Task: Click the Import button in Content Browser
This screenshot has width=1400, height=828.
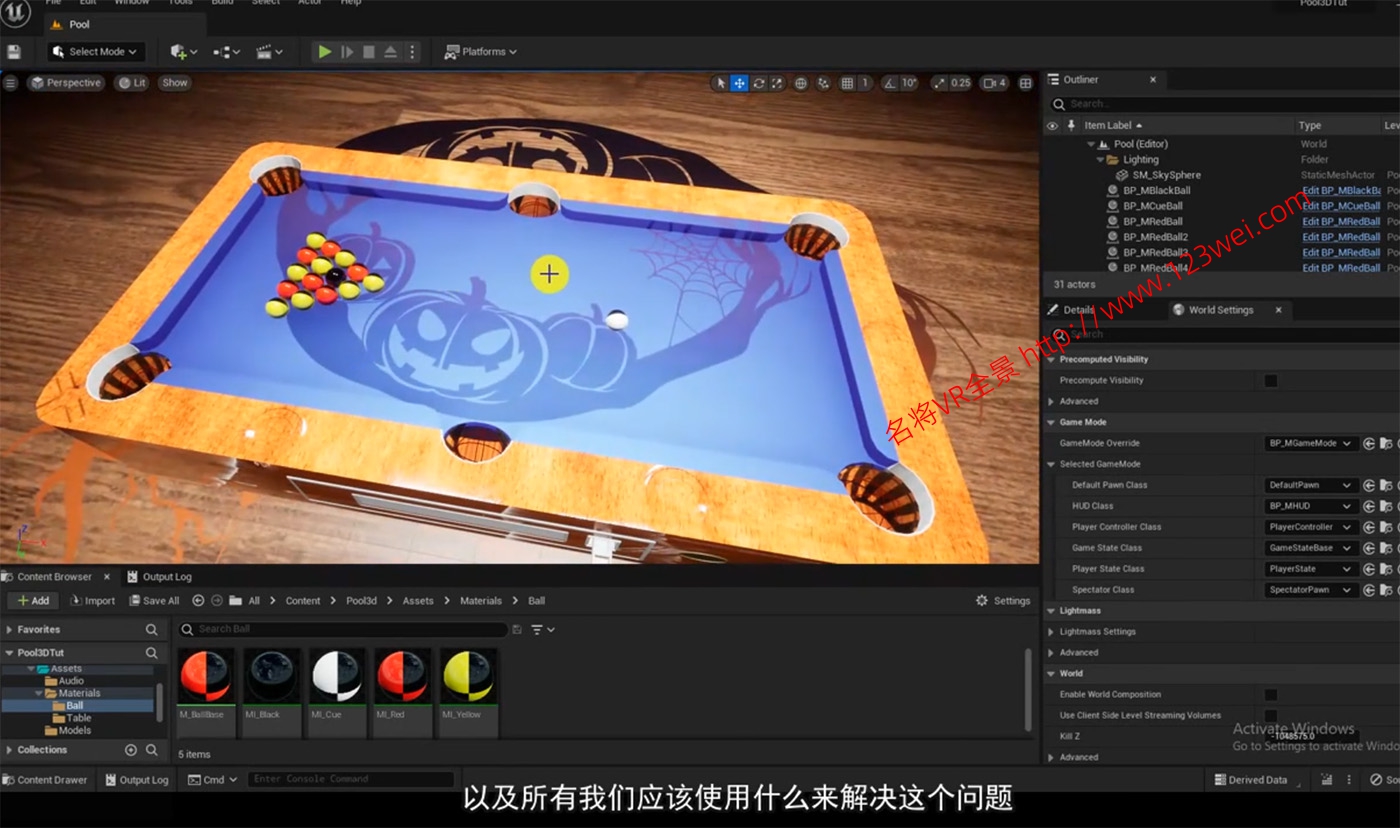Action: tap(92, 600)
